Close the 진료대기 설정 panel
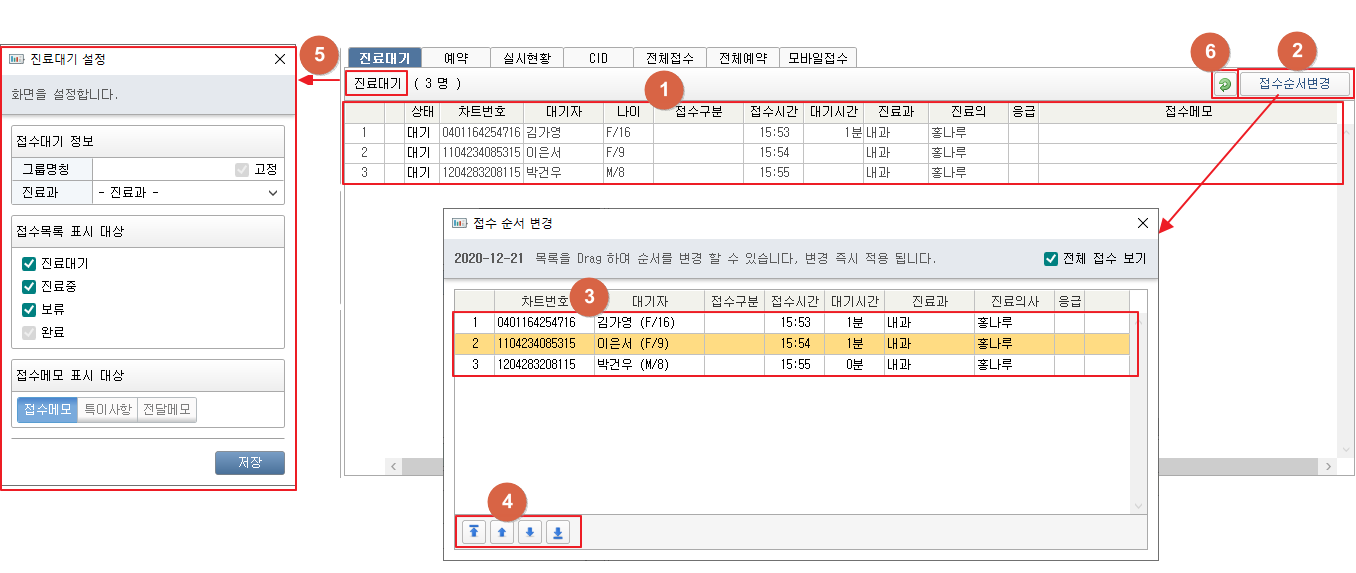This screenshot has width=1356, height=573. tap(280, 59)
